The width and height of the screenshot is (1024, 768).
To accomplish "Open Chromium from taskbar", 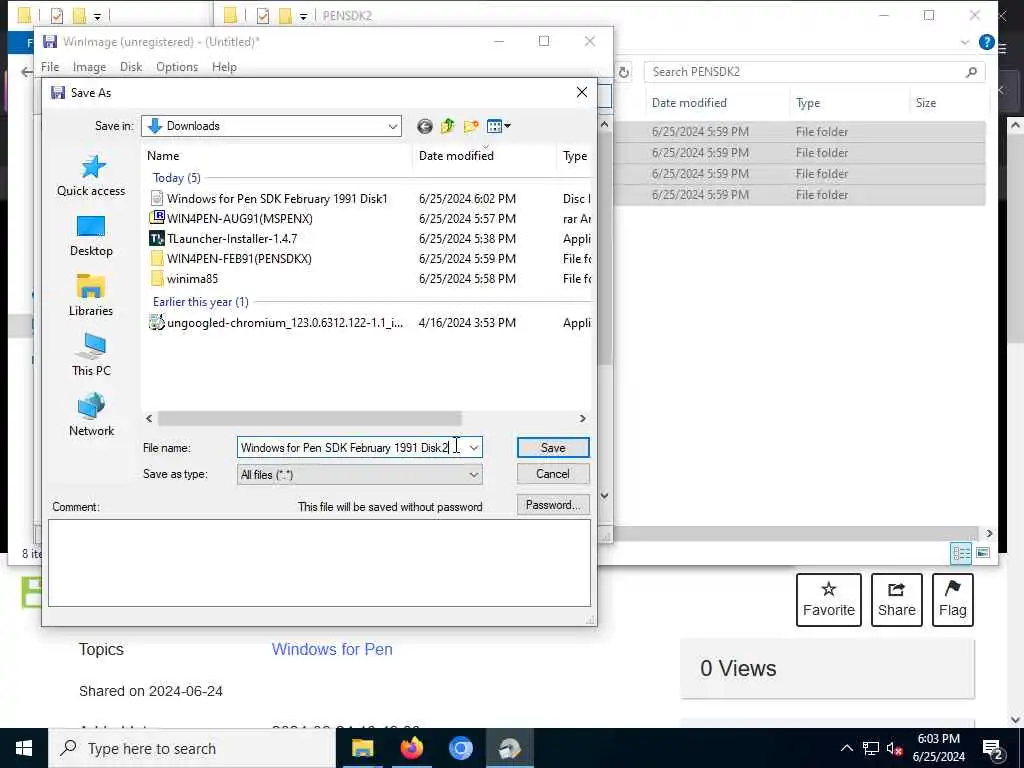I will click(460, 748).
